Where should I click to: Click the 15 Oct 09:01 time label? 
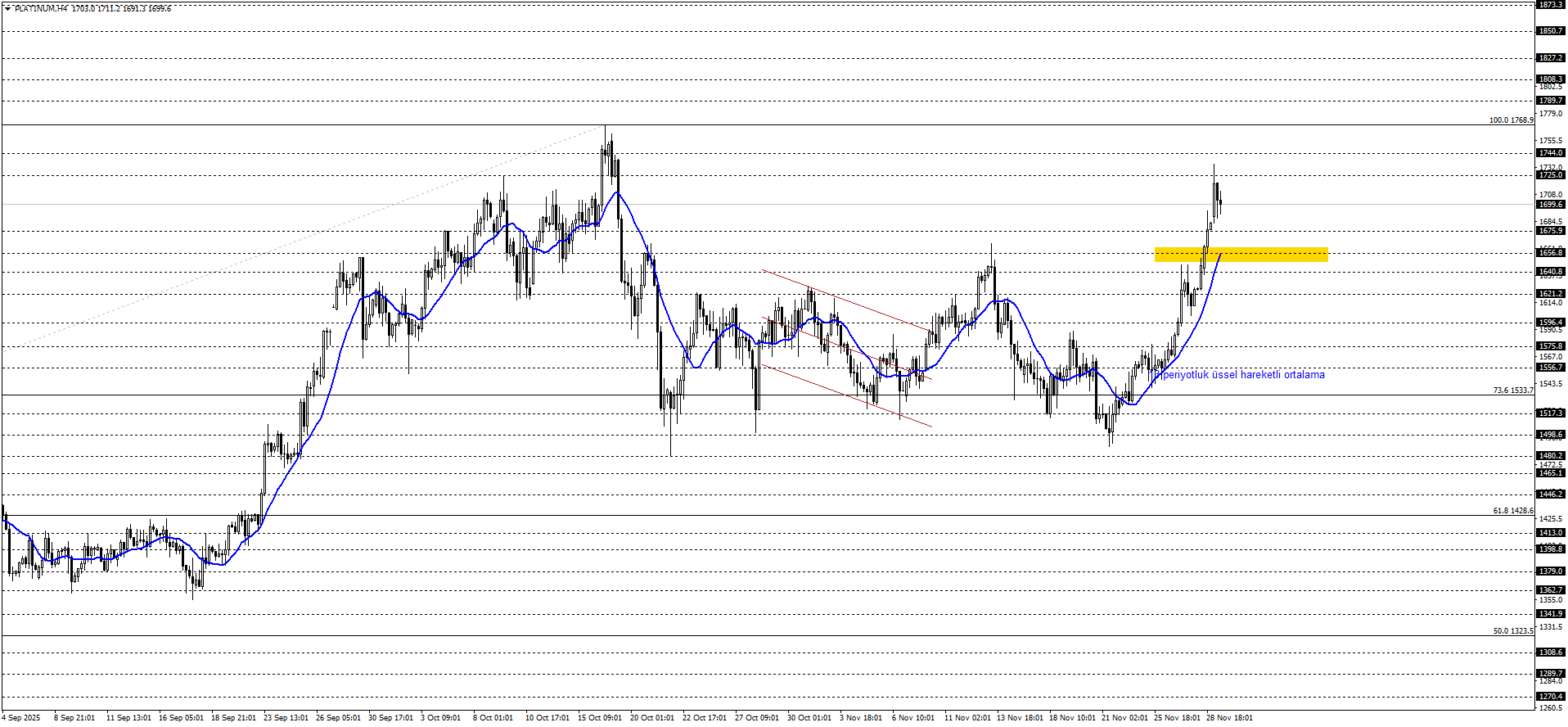(x=599, y=718)
